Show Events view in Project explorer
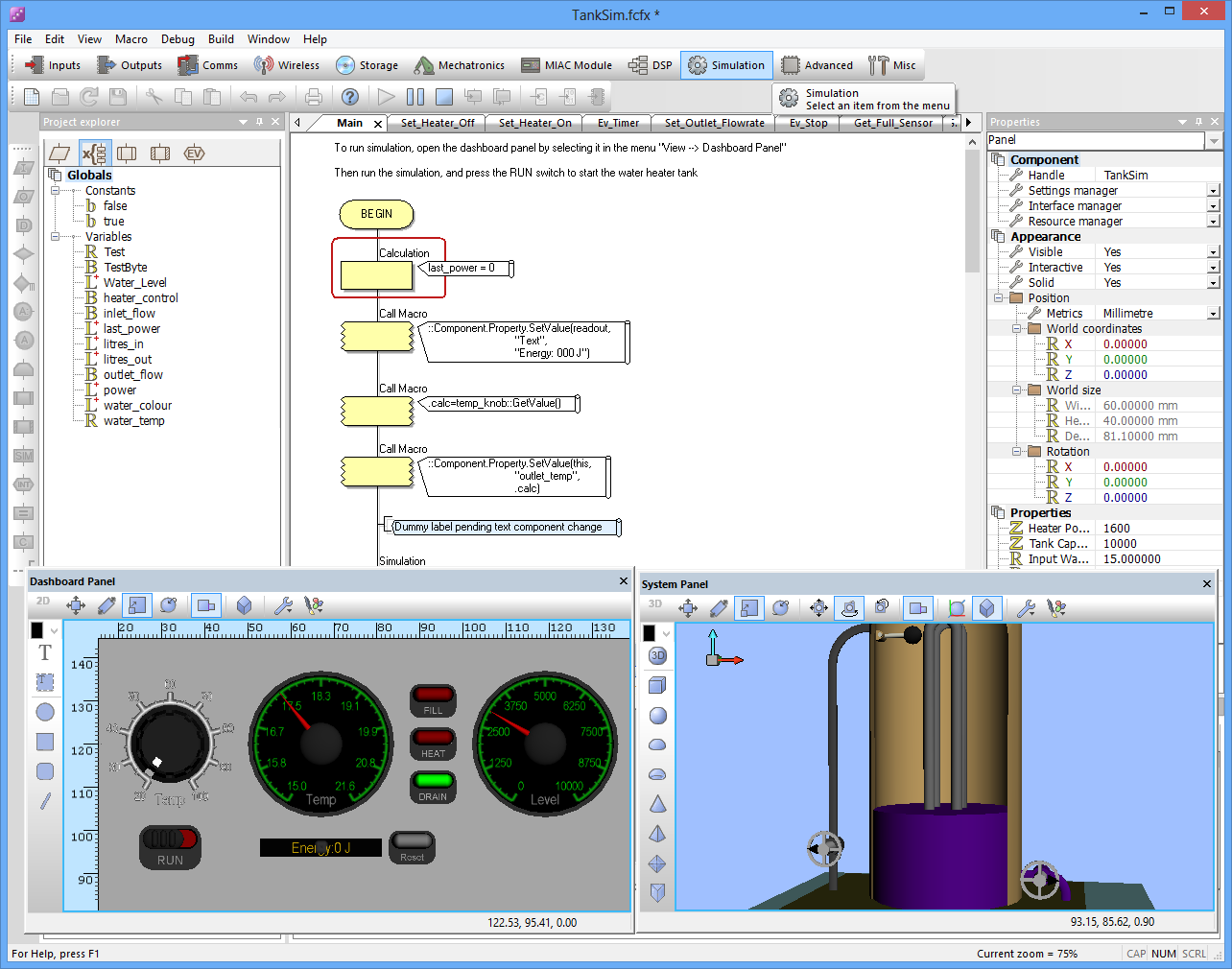 point(194,153)
